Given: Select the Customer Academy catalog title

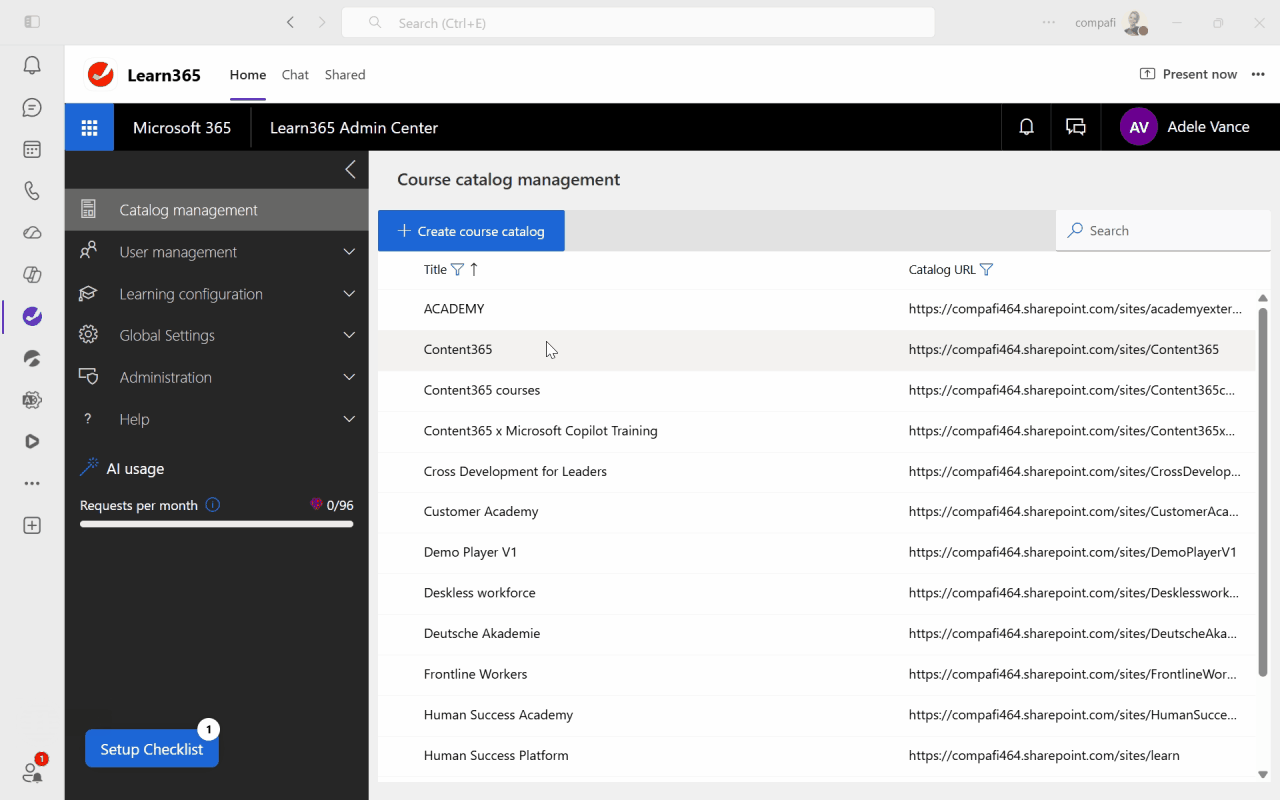Looking at the screenshot, I should click(481, 511).
